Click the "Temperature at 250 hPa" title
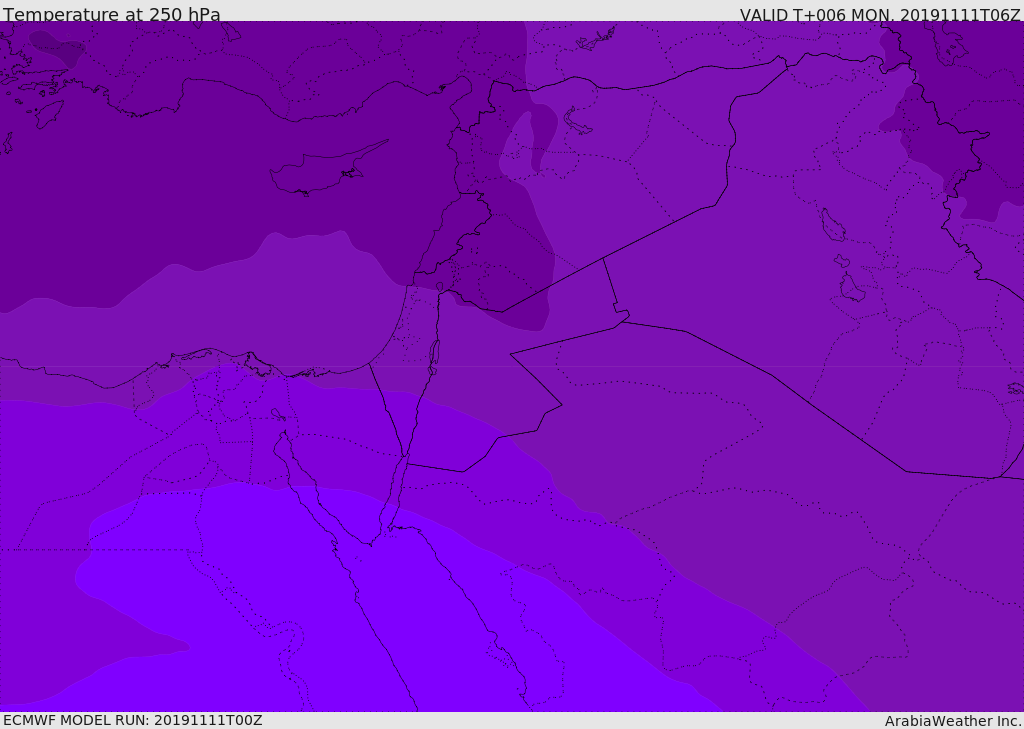Screen dimensions: 1024x729 [x=111, y=14]
